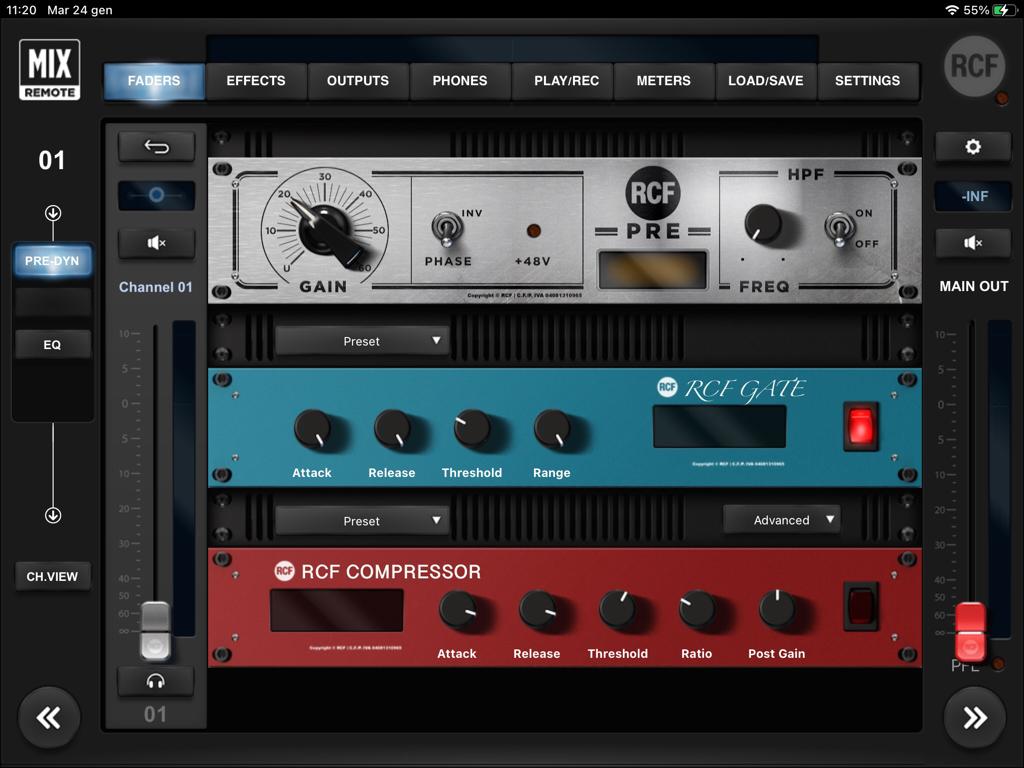The width and height of the screenshot is (1024, 768).
Task: Click the gate Threshold knob
Action: click(473, 430)
